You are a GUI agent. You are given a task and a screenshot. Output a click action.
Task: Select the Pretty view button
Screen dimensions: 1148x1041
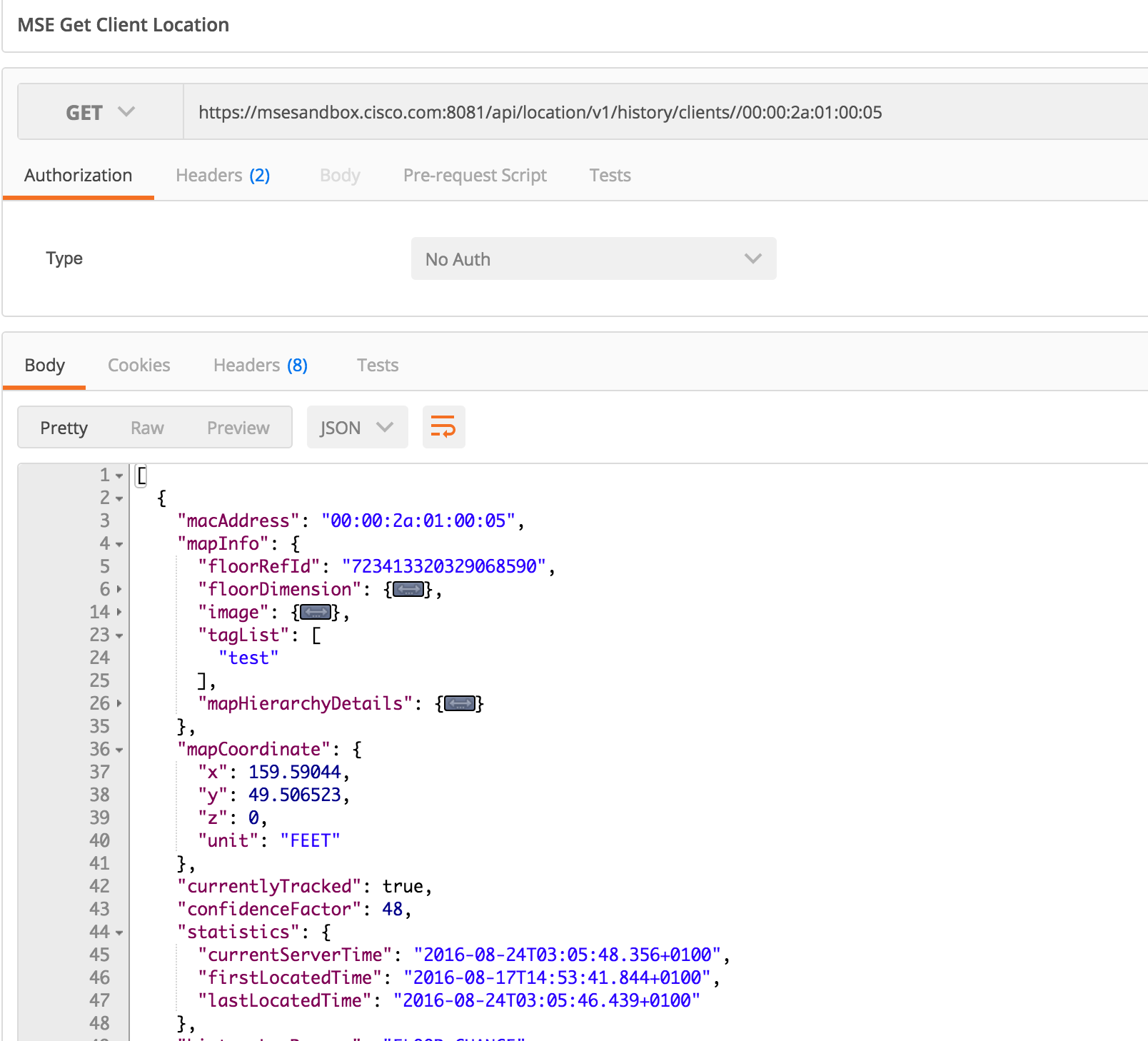click(64, 428)
